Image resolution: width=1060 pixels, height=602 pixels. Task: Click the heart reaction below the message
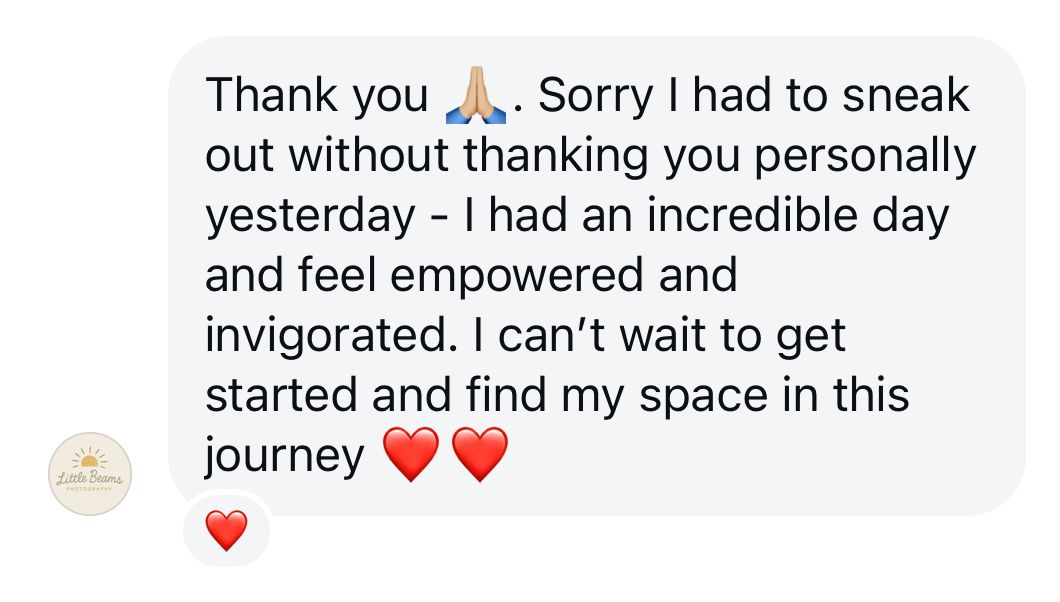coord(226,530)
